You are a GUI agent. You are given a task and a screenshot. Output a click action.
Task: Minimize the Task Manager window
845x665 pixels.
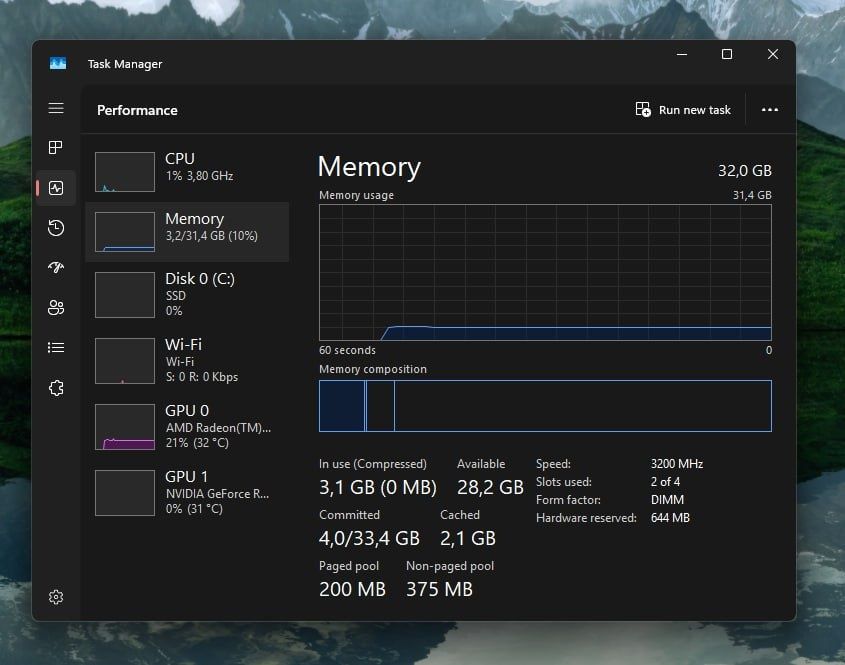(x=682, y=54)
